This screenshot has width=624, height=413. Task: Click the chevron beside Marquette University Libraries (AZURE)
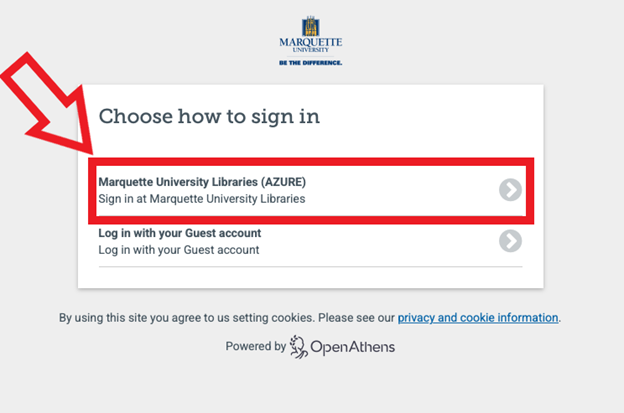coord(510,190)
